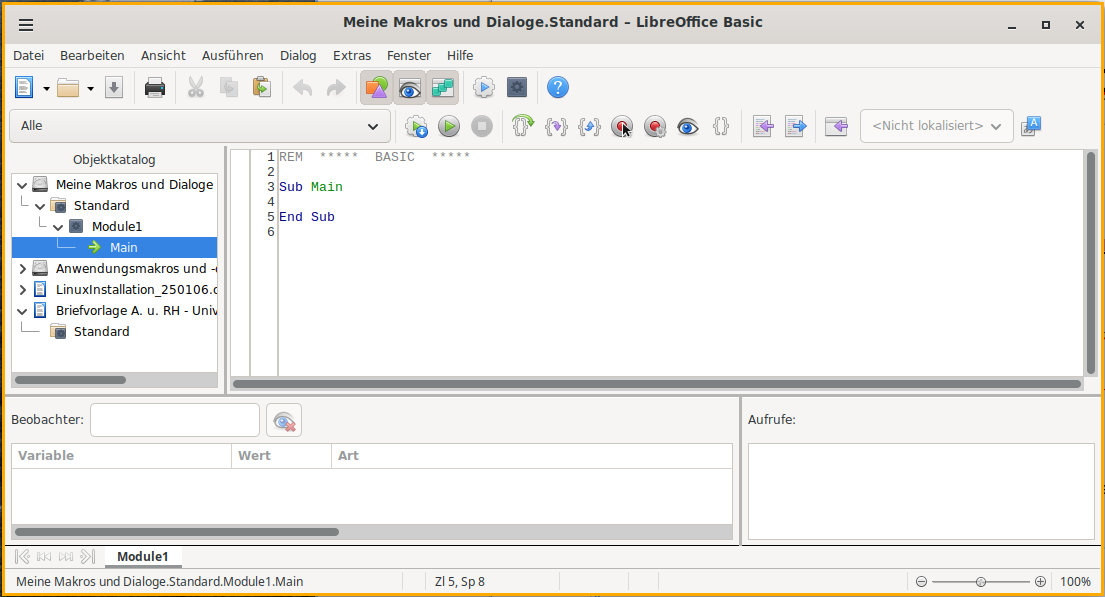Screen dimensions: 1105x597
Task: Open Manage Breakpoints icon with gear
Action: click(x=655, y=126)
